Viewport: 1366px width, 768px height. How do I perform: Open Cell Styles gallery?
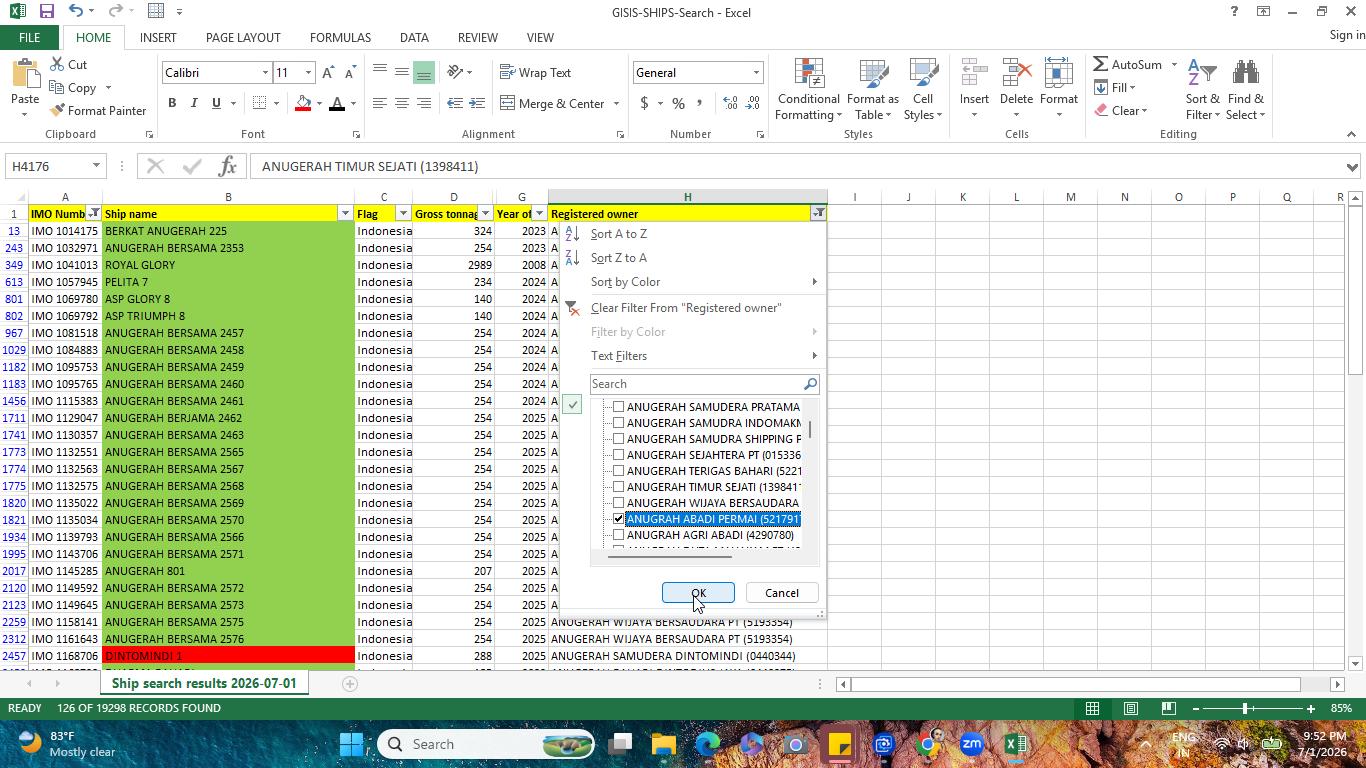[923, 90]
